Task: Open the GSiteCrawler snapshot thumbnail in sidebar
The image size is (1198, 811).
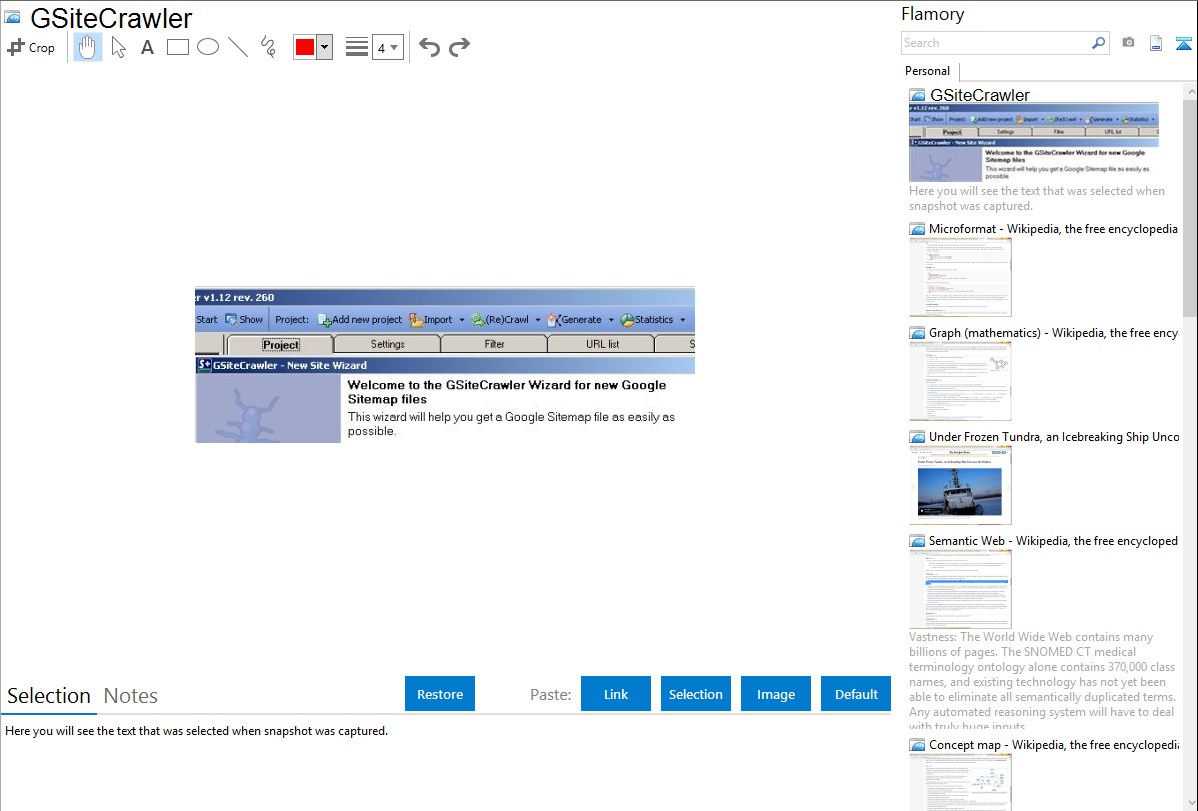Action: pyautogui.click(x=1033, y=142)
